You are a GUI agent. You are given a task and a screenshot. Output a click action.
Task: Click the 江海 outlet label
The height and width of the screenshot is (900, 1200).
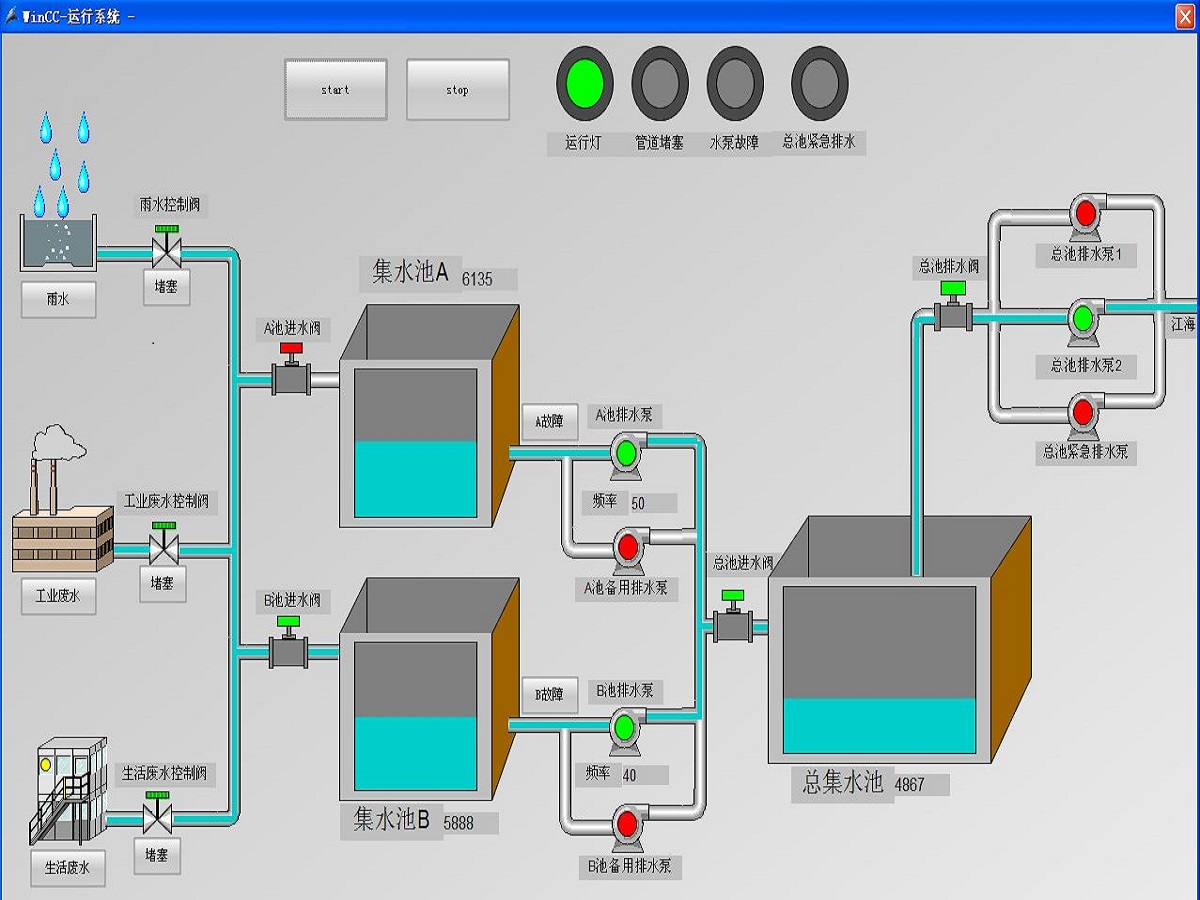click(1183, 324)
